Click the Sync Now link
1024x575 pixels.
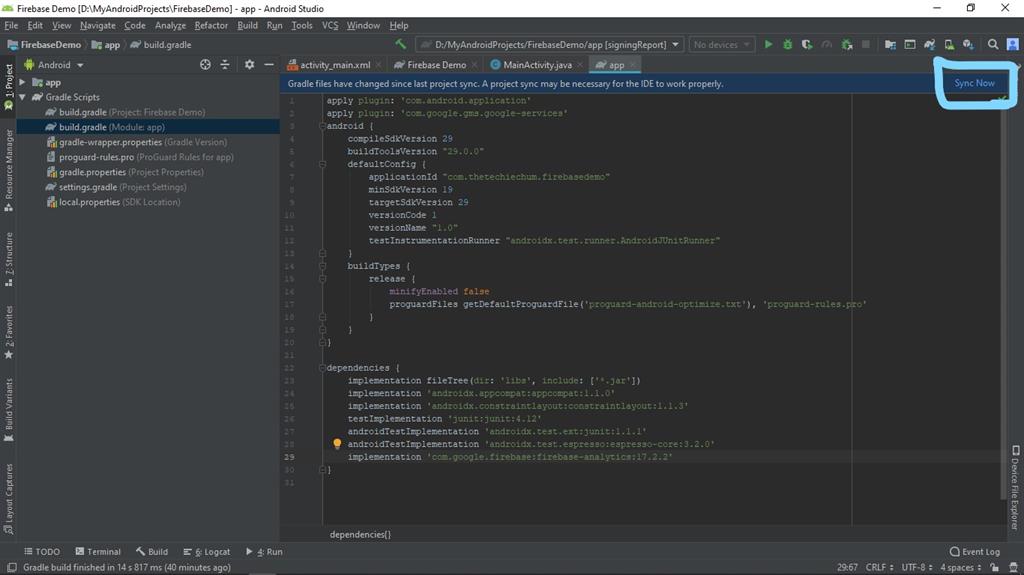[974, 83]
